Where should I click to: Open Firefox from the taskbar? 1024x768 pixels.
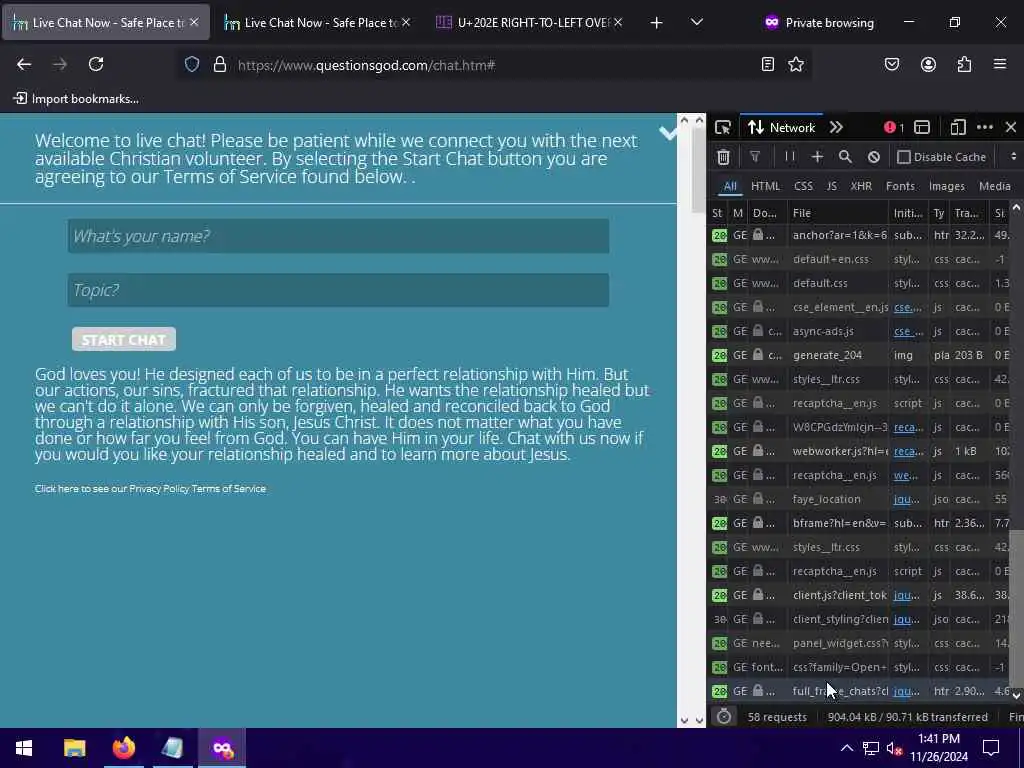click(x=123, y=748)
